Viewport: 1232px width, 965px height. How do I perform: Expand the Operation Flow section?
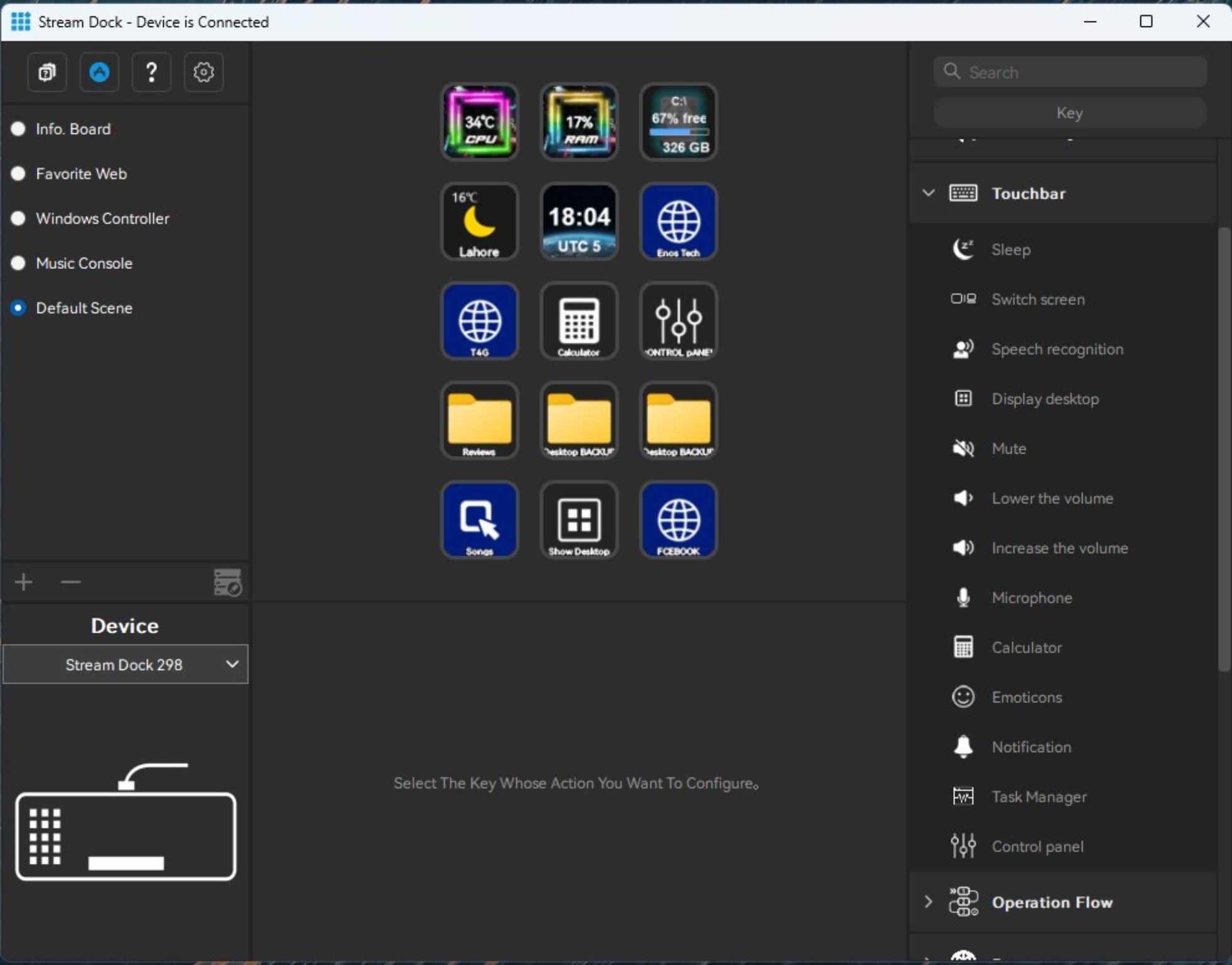(927, 901)
